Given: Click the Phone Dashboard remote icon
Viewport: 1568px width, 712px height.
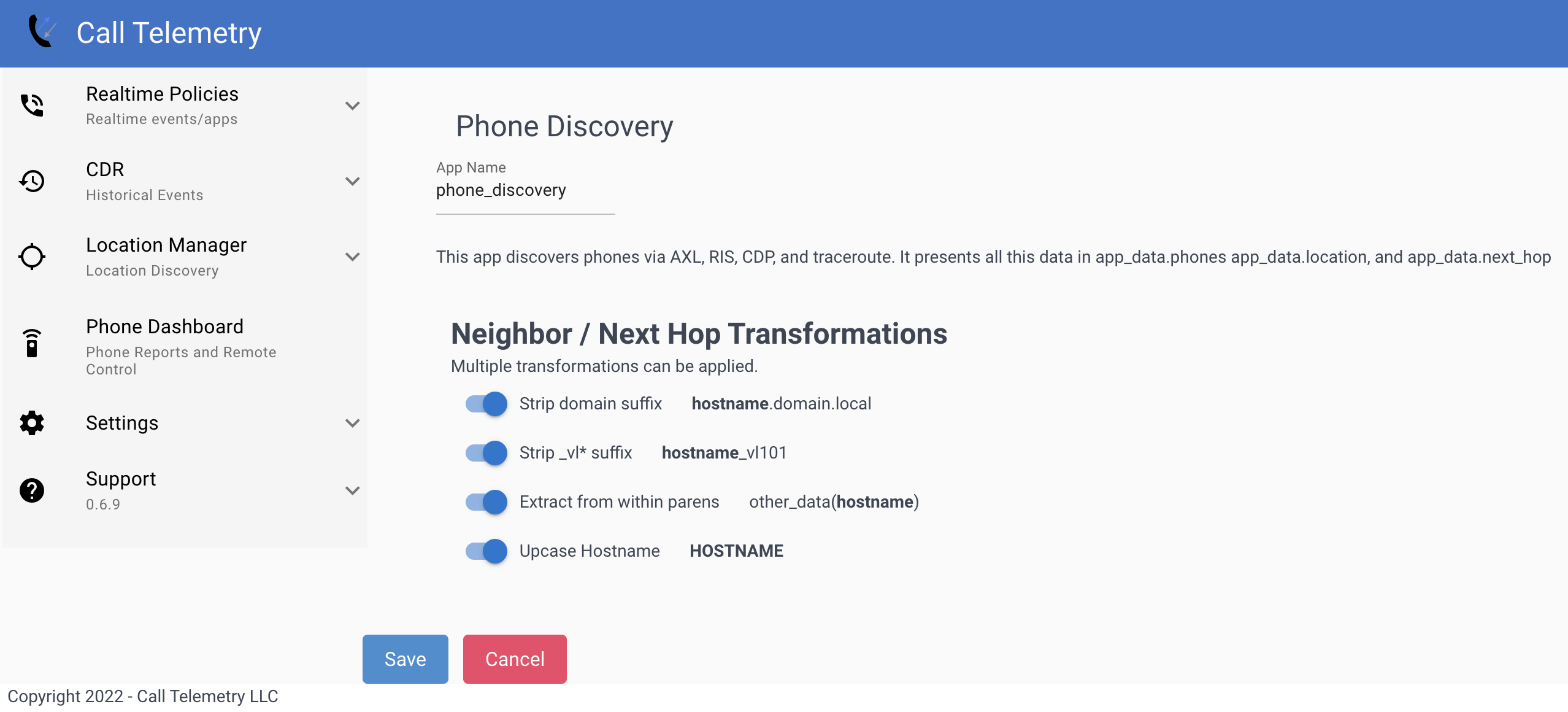Looking at the screenshot, I should tap(31, 342).
